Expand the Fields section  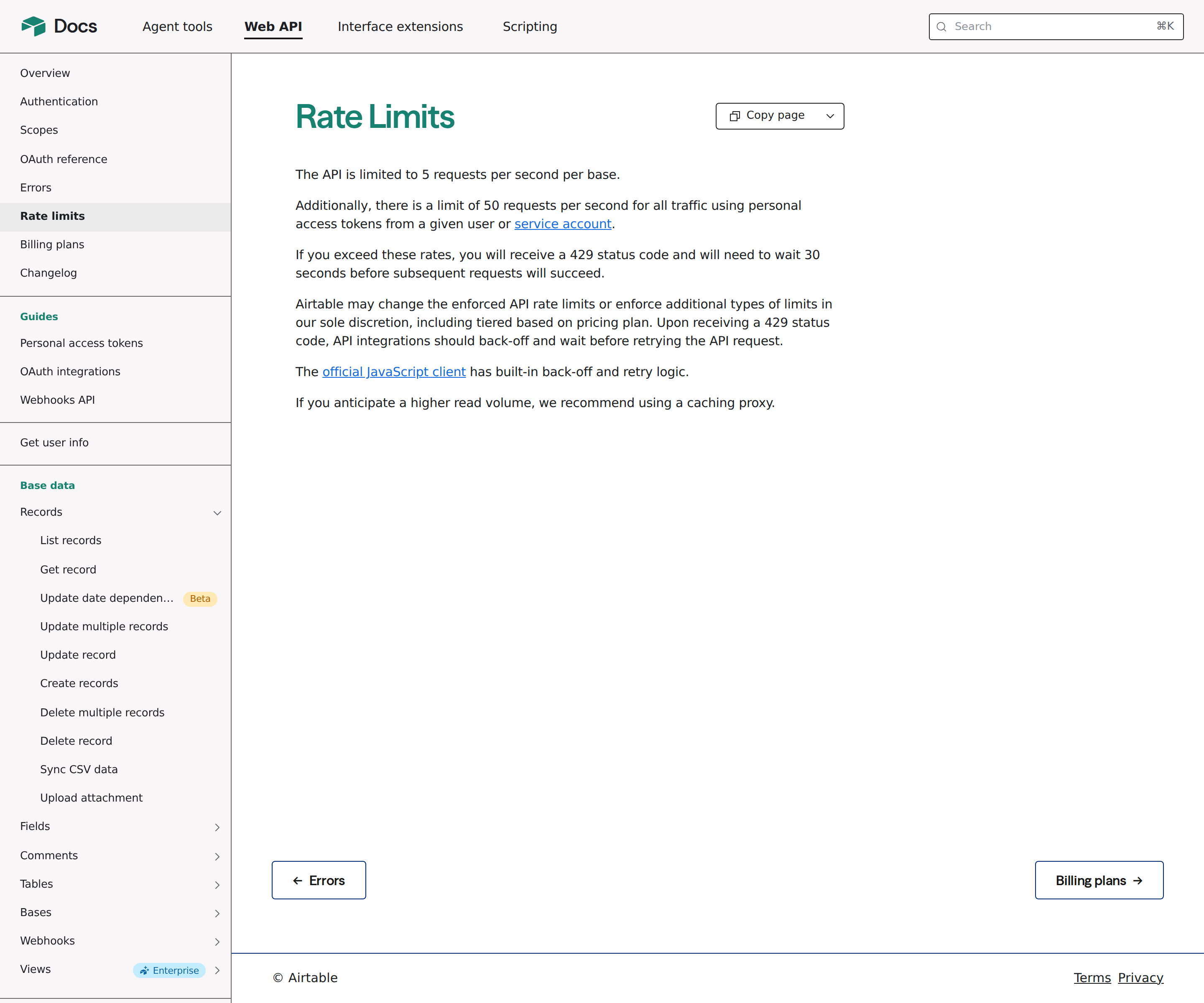click(x=217, y=827)
